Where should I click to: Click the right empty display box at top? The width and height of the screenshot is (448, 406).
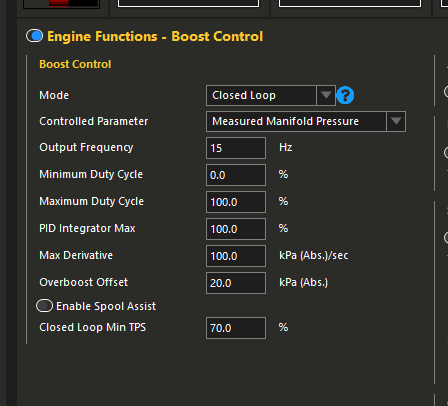tap(350, 3)
